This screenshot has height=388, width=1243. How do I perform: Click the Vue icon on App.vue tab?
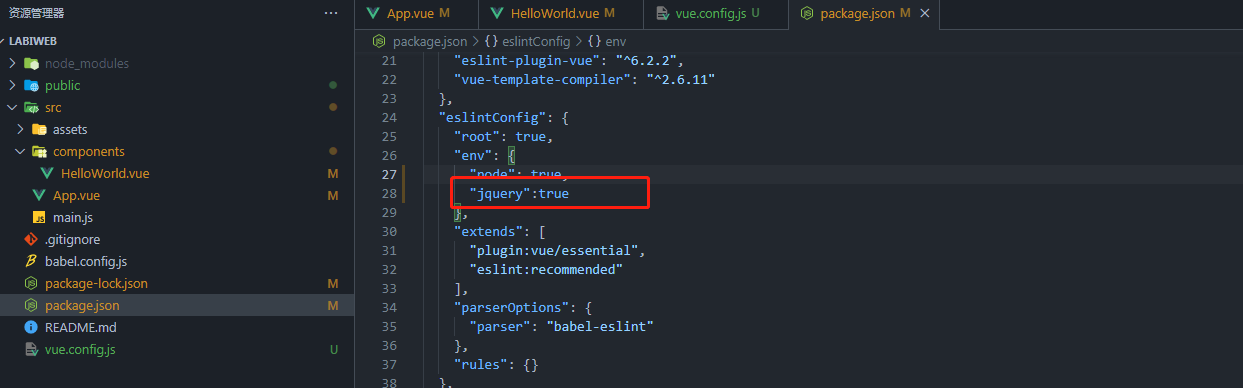click(374, 13)
